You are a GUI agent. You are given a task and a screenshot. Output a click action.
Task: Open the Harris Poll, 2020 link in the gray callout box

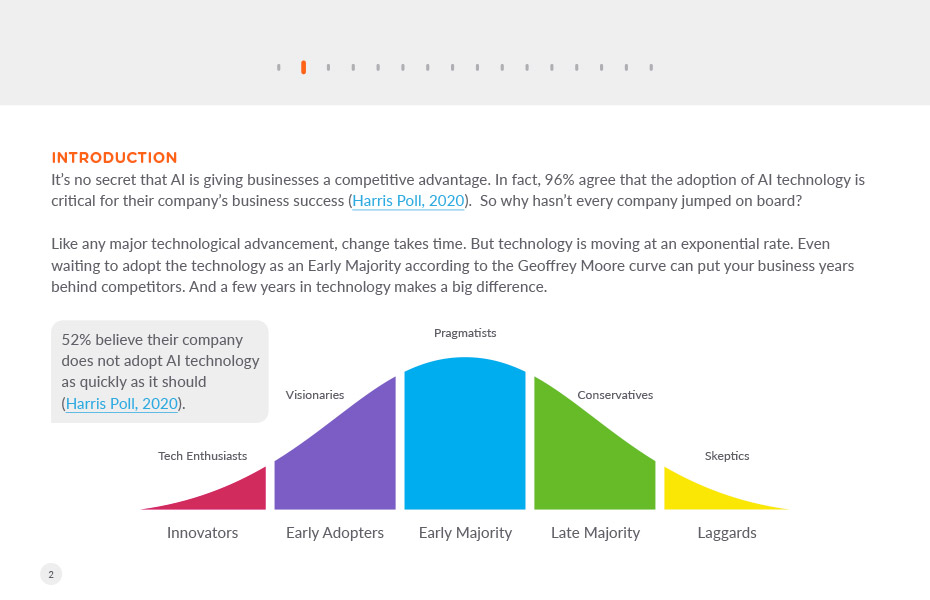click(x=122, y=404)
